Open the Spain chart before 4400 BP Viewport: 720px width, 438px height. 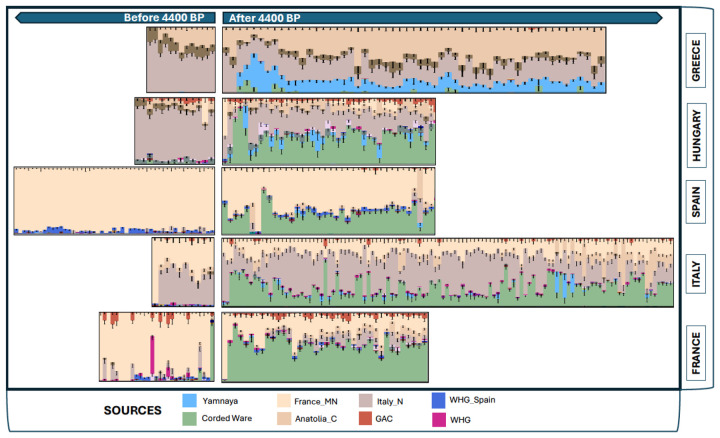click(x=114, y=201)
